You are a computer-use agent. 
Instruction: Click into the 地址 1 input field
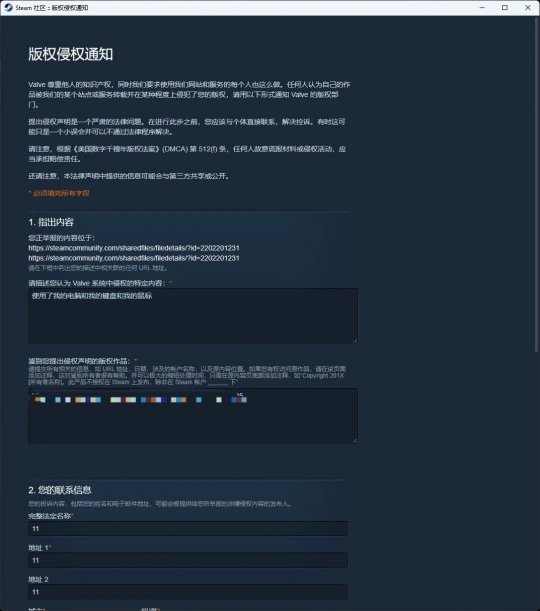pos(188,560)
